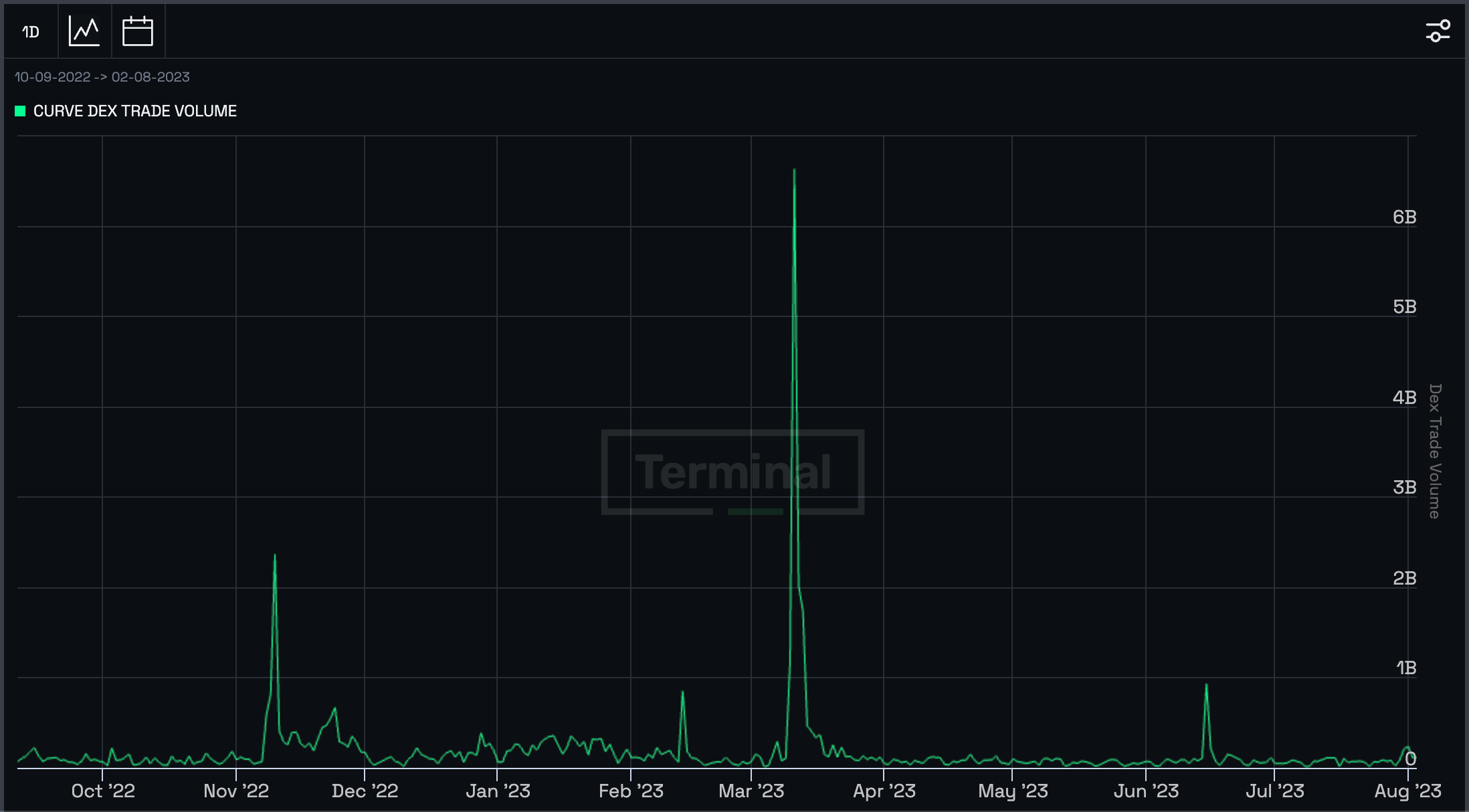Click the Jun '23 axis label
This screenshot has height=812, width=1469.
click(1146, 791)
